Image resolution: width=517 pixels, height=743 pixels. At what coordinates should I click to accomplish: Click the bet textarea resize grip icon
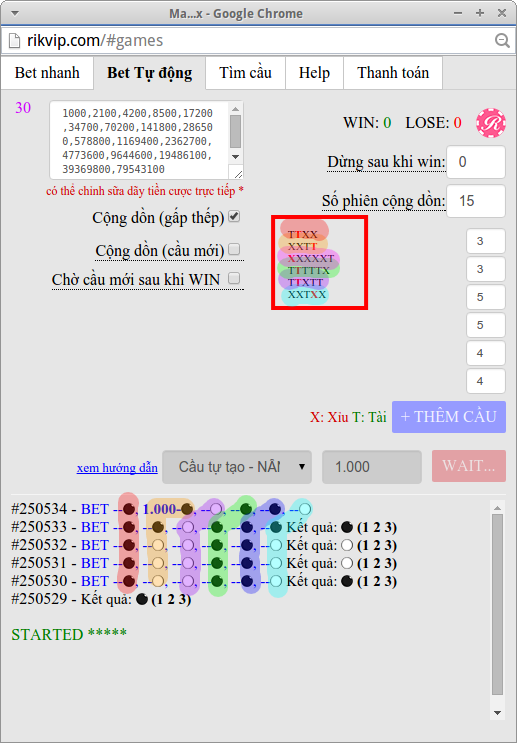click(238, 174)
